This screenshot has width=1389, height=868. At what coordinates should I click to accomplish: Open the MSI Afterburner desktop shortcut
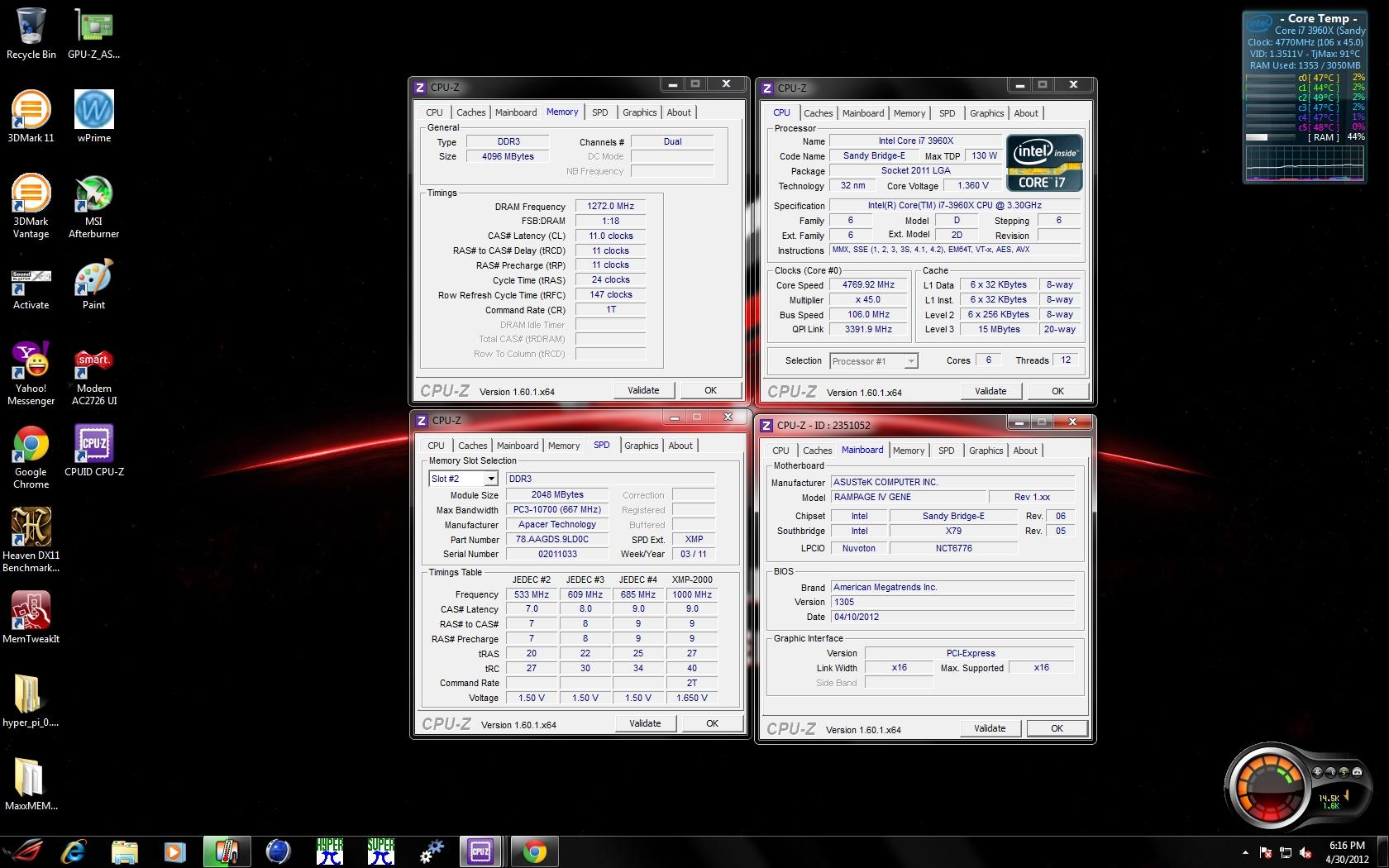coord(93,207)
